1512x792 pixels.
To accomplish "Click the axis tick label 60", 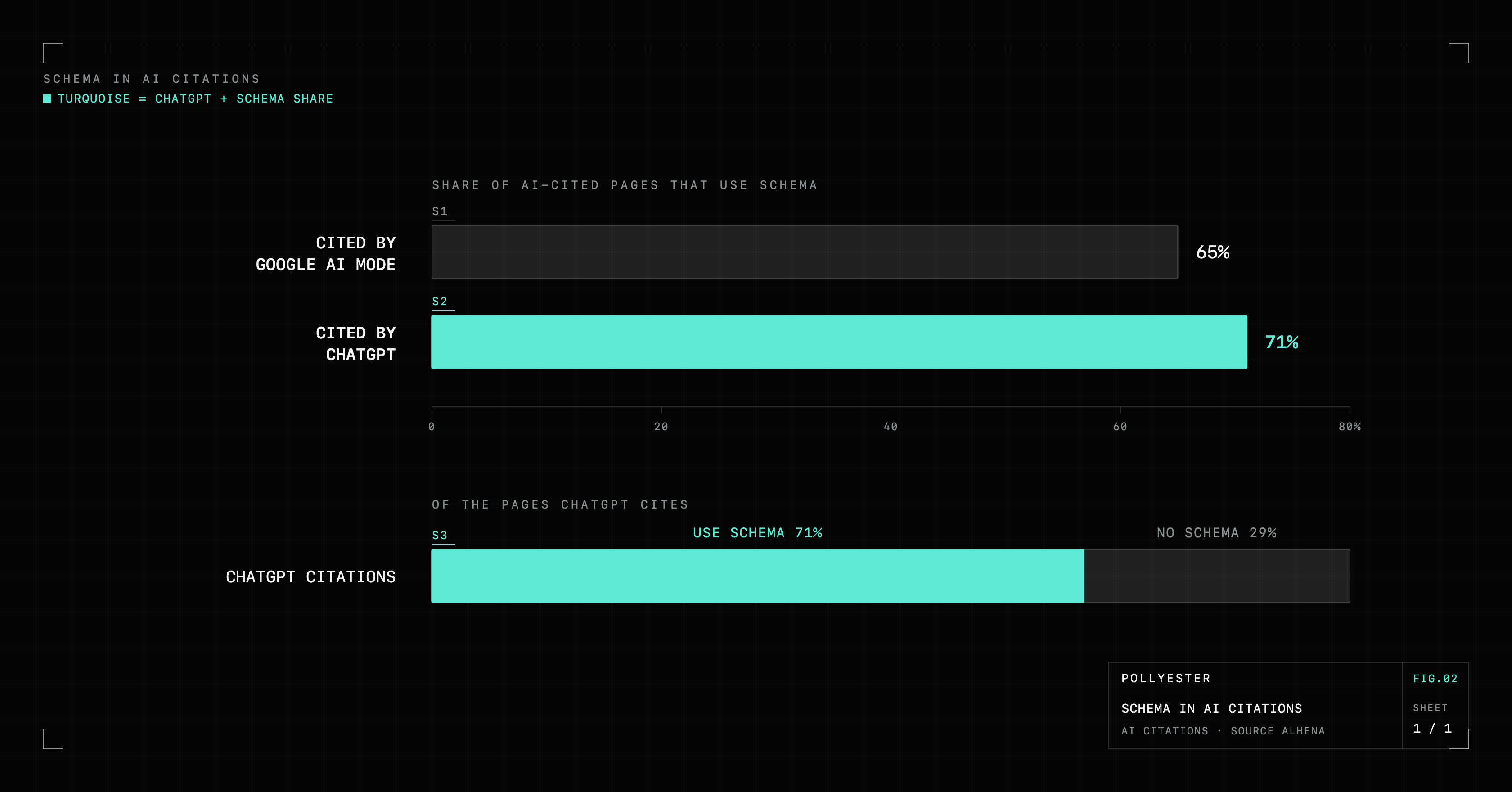I will coord(1120,427).
